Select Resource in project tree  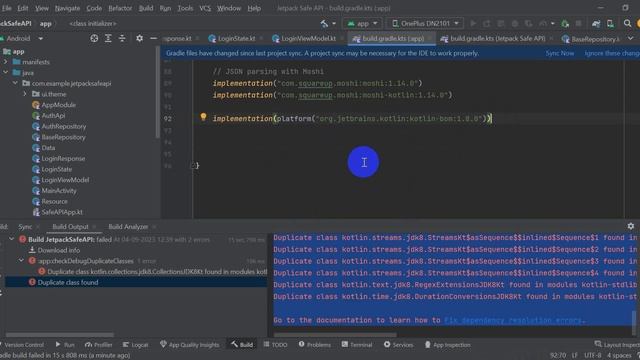tap(50, 201)
